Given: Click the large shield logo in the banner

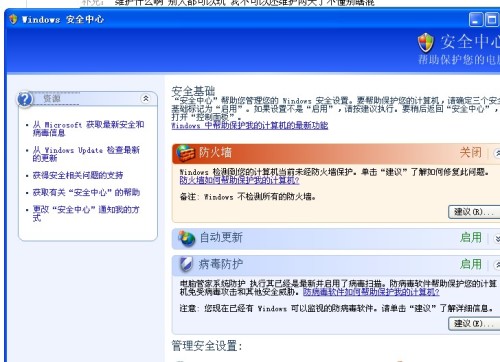Looking at the screenshot, I should [x=426, y=43].
